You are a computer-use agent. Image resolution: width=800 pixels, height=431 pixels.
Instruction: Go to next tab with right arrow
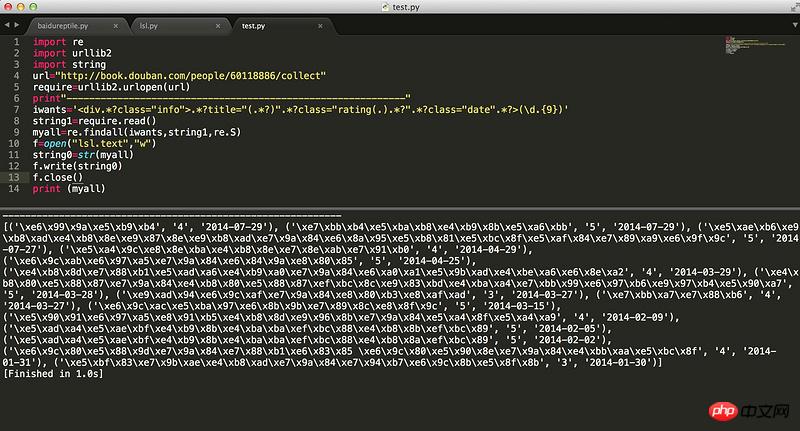(17, 24)
